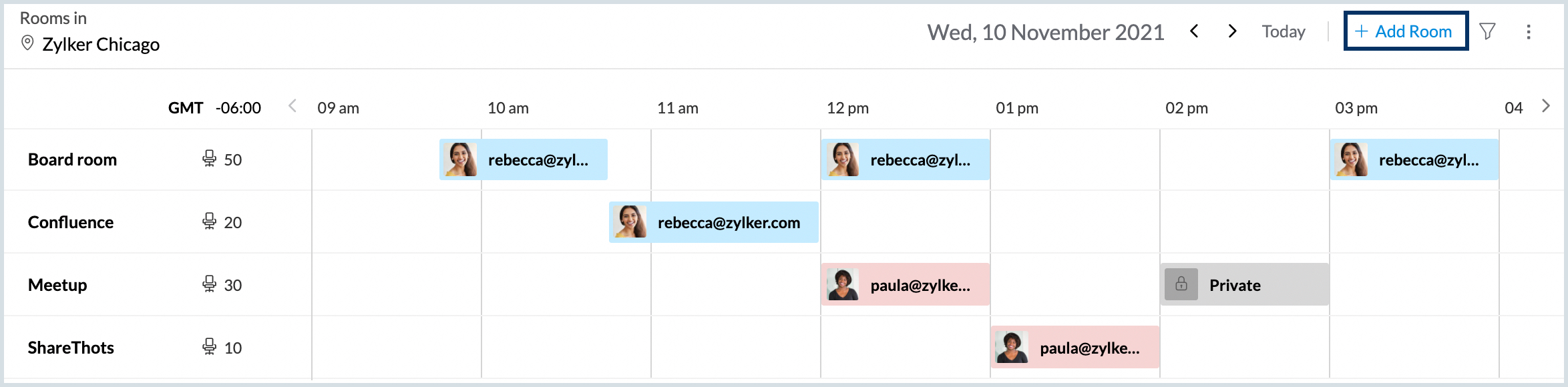Click the ShareThots capacity seat icon

coord(209,347)
